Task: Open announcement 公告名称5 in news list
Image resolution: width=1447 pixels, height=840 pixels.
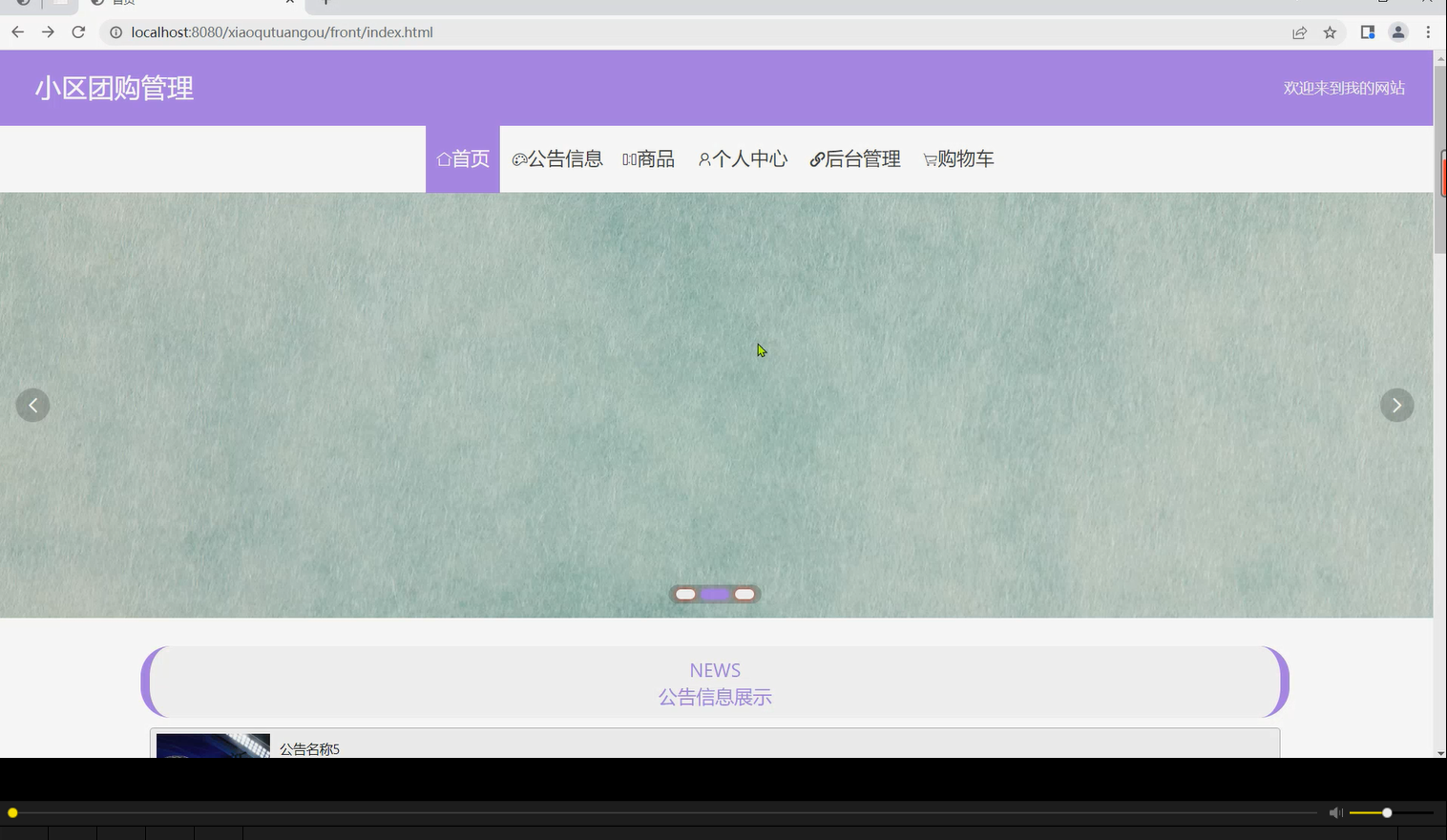Action: pyautogui.click(x=308, y=748)
